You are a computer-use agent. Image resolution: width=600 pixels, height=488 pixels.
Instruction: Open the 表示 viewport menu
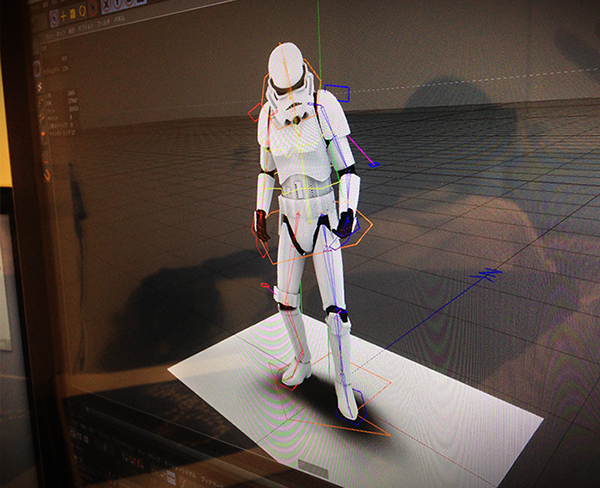click(72, 31)
